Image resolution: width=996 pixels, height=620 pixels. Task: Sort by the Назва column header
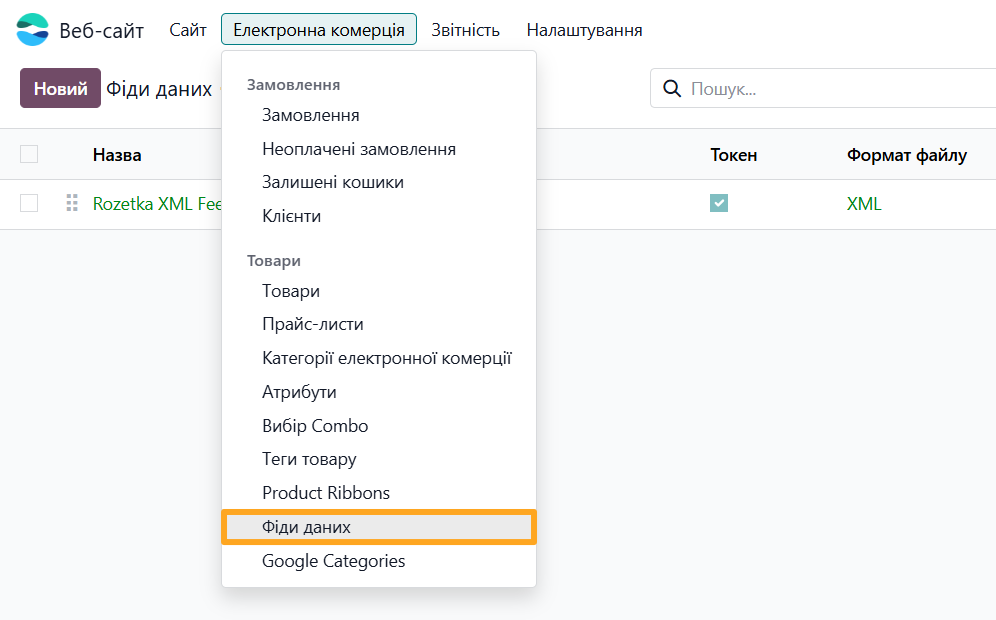(x=117, y=155)
